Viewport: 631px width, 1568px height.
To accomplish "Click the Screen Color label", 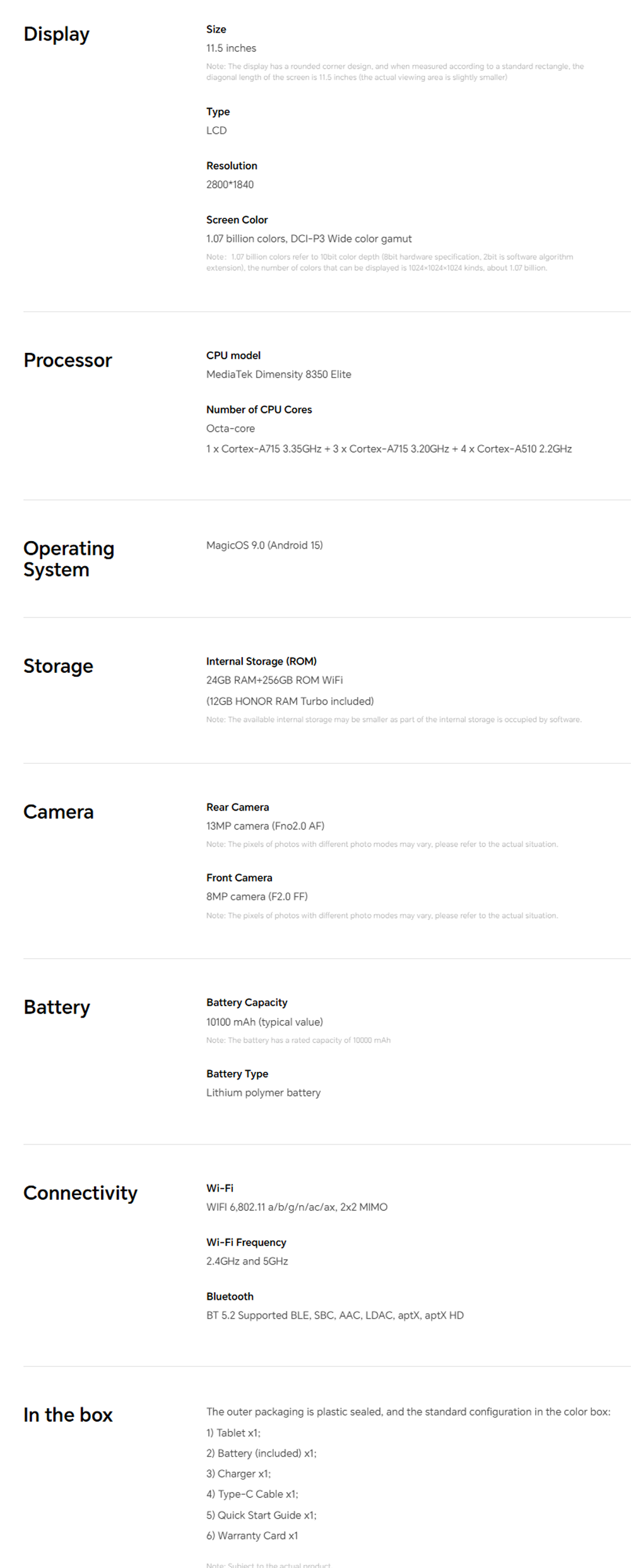I will 237,220.
